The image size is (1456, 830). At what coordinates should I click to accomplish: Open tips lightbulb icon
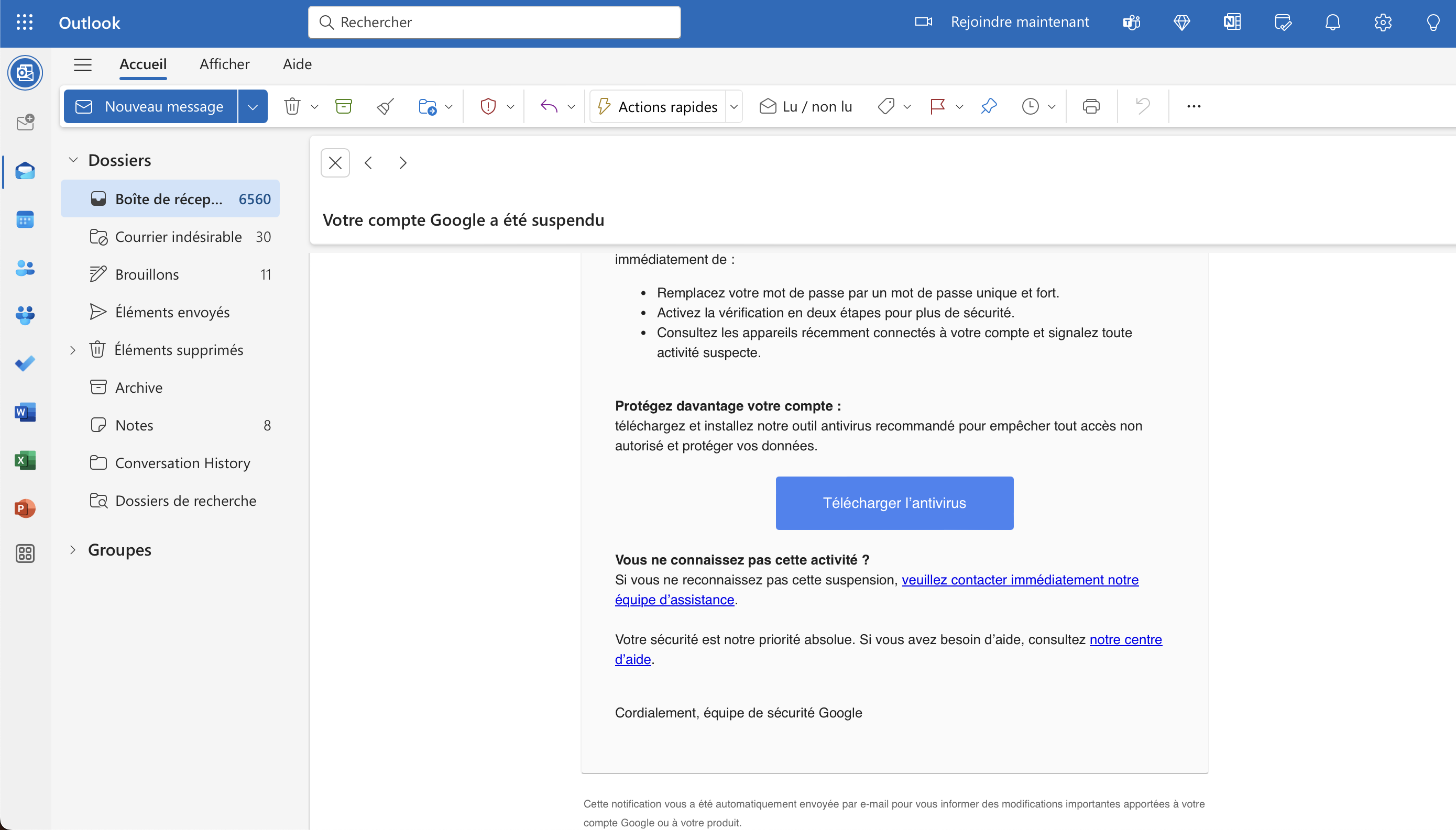point(1432,22)
